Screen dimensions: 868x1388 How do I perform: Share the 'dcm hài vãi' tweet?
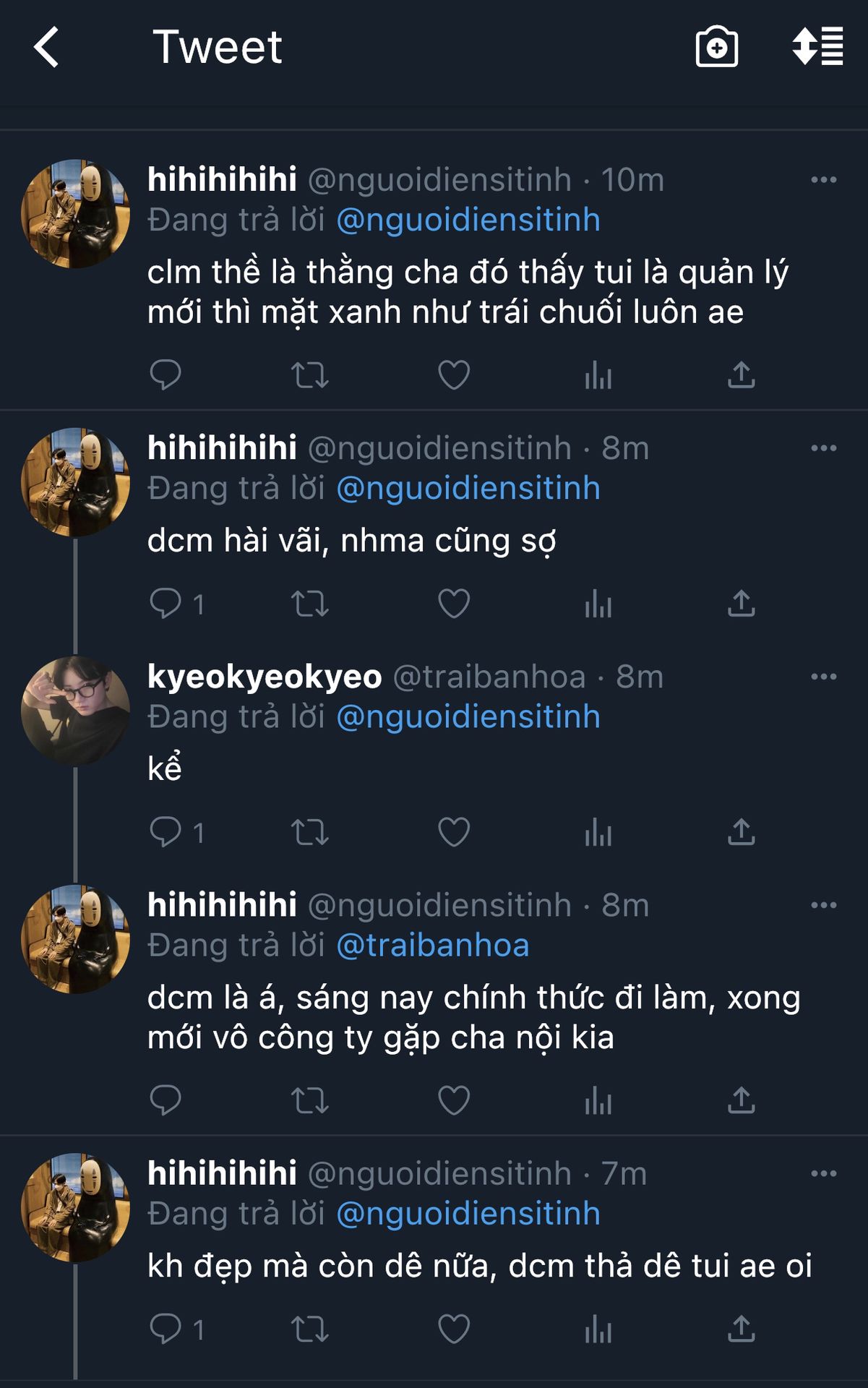[741, 604]
